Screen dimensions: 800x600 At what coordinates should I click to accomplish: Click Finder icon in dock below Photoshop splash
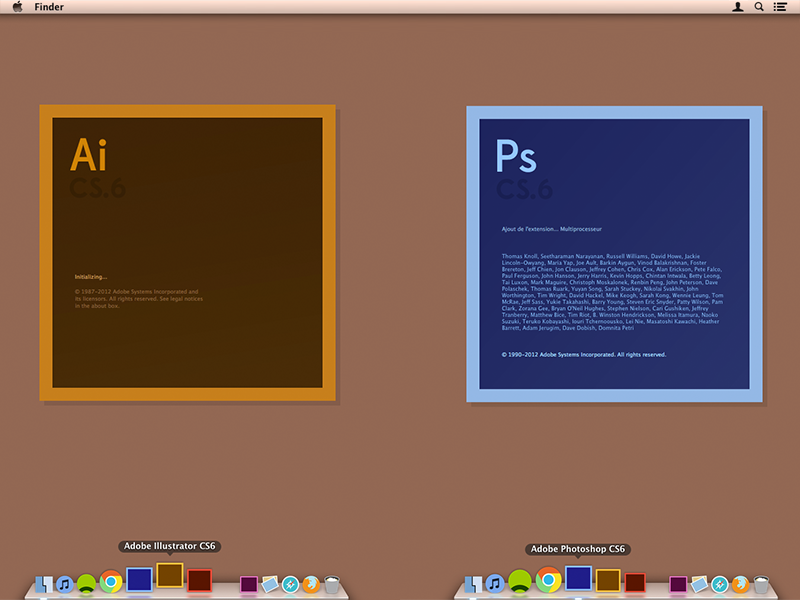coord(473,584)
